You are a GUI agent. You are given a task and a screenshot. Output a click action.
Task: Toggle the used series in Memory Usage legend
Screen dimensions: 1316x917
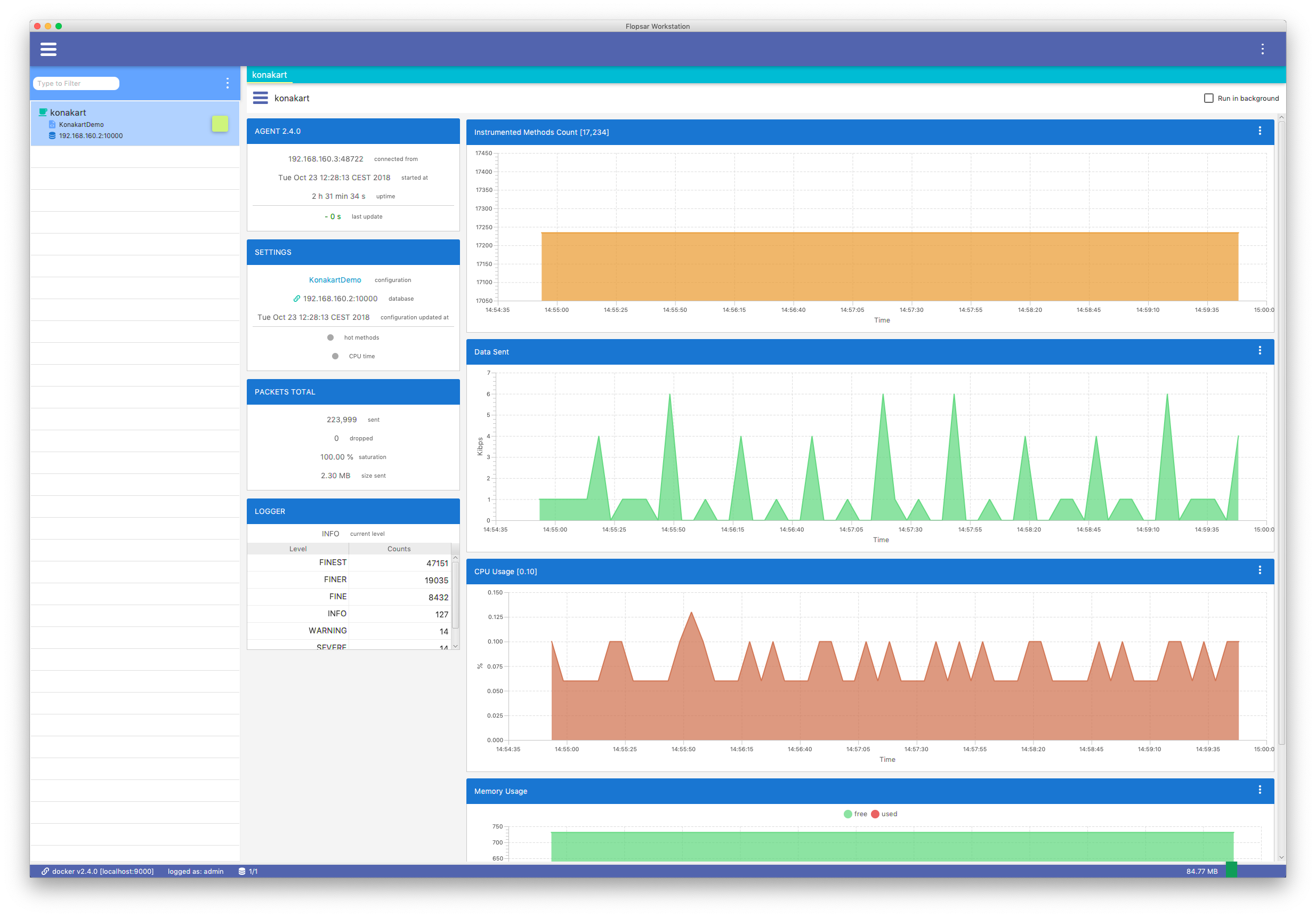point(884,814)
